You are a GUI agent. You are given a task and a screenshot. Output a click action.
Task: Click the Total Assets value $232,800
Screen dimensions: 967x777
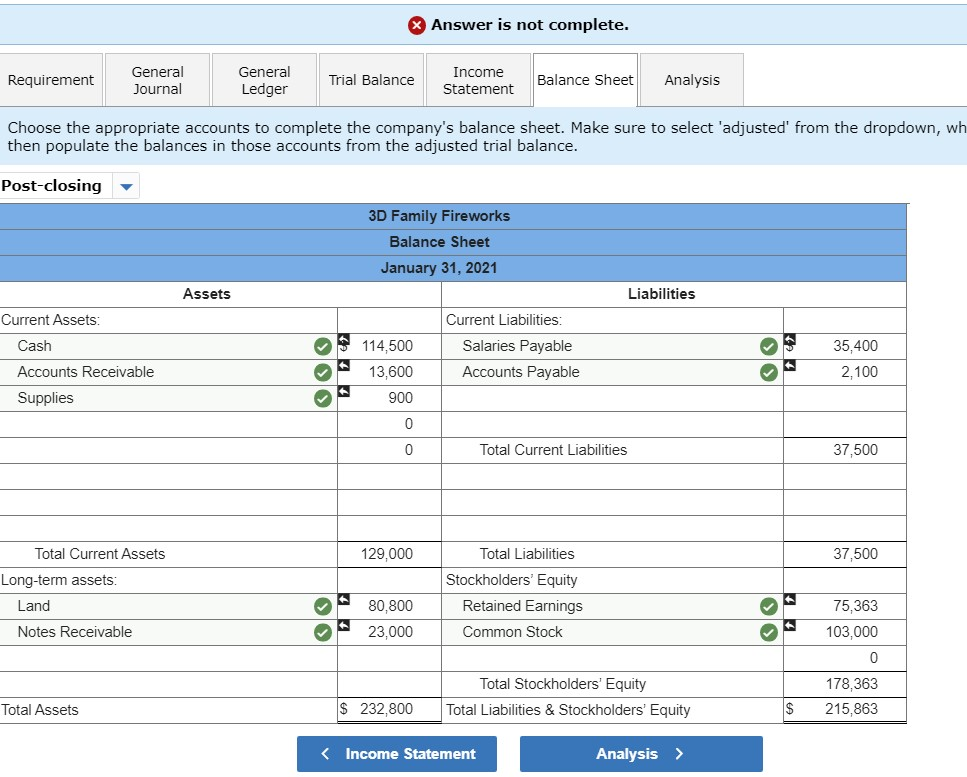click(x=390, y=710)
